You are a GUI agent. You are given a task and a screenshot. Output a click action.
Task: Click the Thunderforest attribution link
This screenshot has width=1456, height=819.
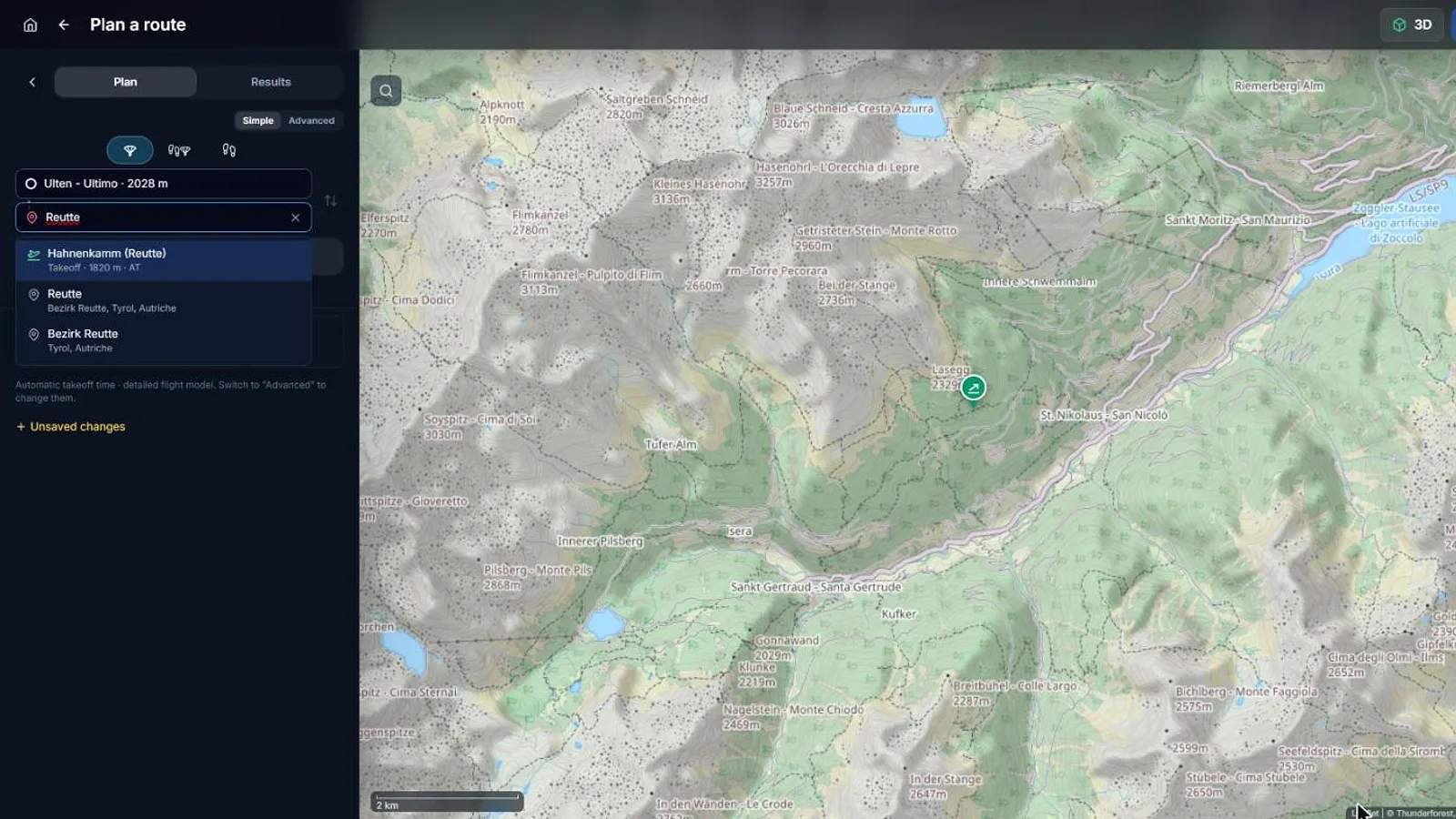pos(1424,814)
